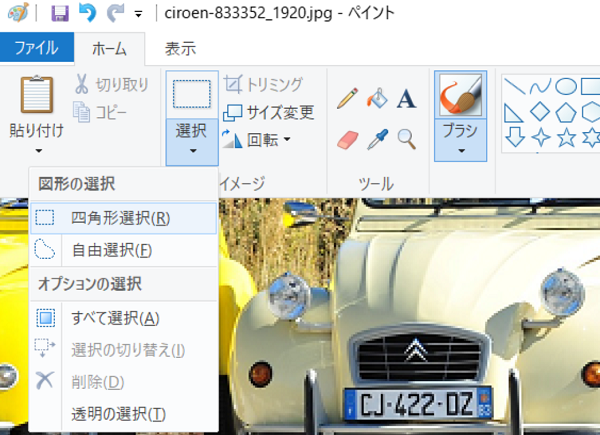Save the image with the floppy disk icon

[60, 13]
